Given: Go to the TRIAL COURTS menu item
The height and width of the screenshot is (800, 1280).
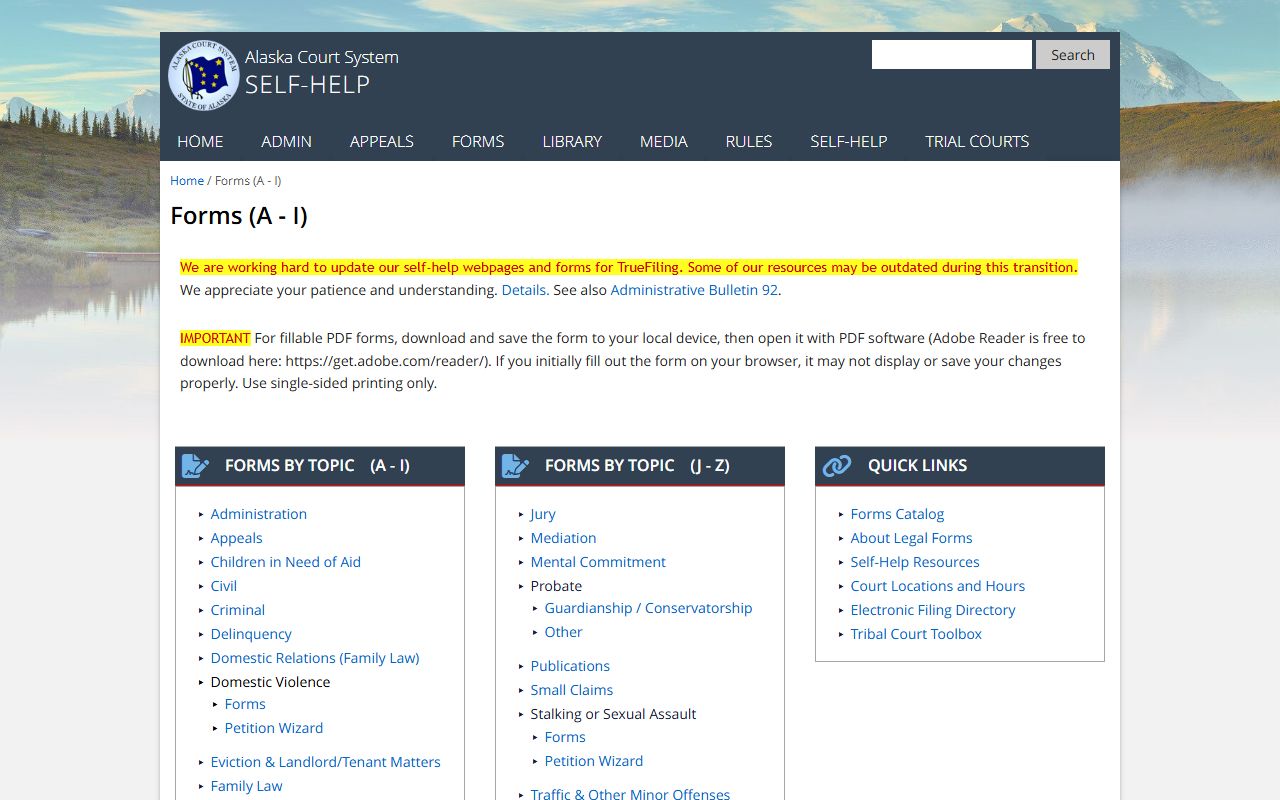Looking at the screenshot, I should click(976, 141).
